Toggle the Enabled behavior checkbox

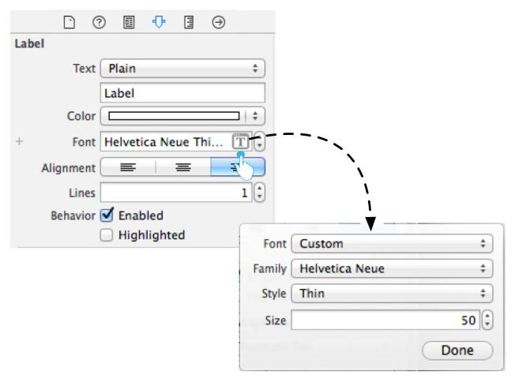107,215
